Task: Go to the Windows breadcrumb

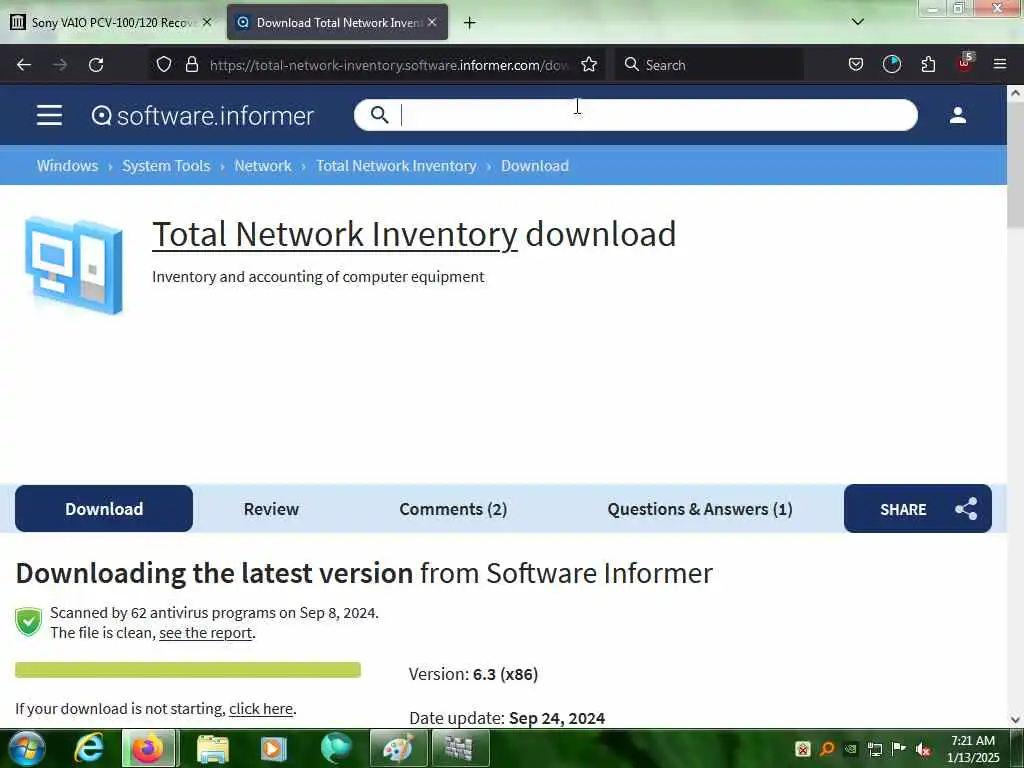Action: 67,166
